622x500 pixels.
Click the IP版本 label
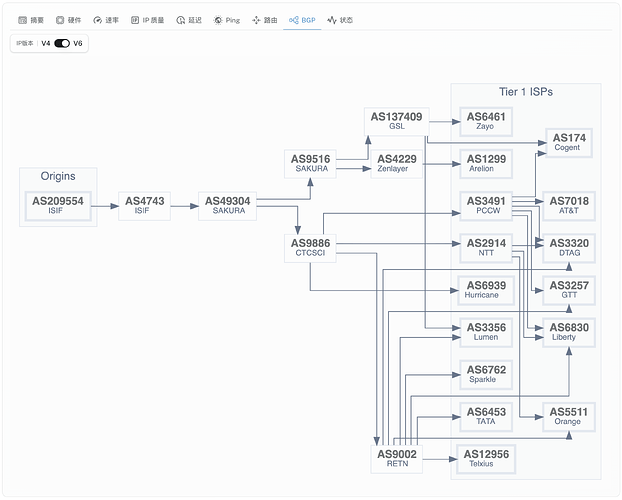[x=25, y=43]
